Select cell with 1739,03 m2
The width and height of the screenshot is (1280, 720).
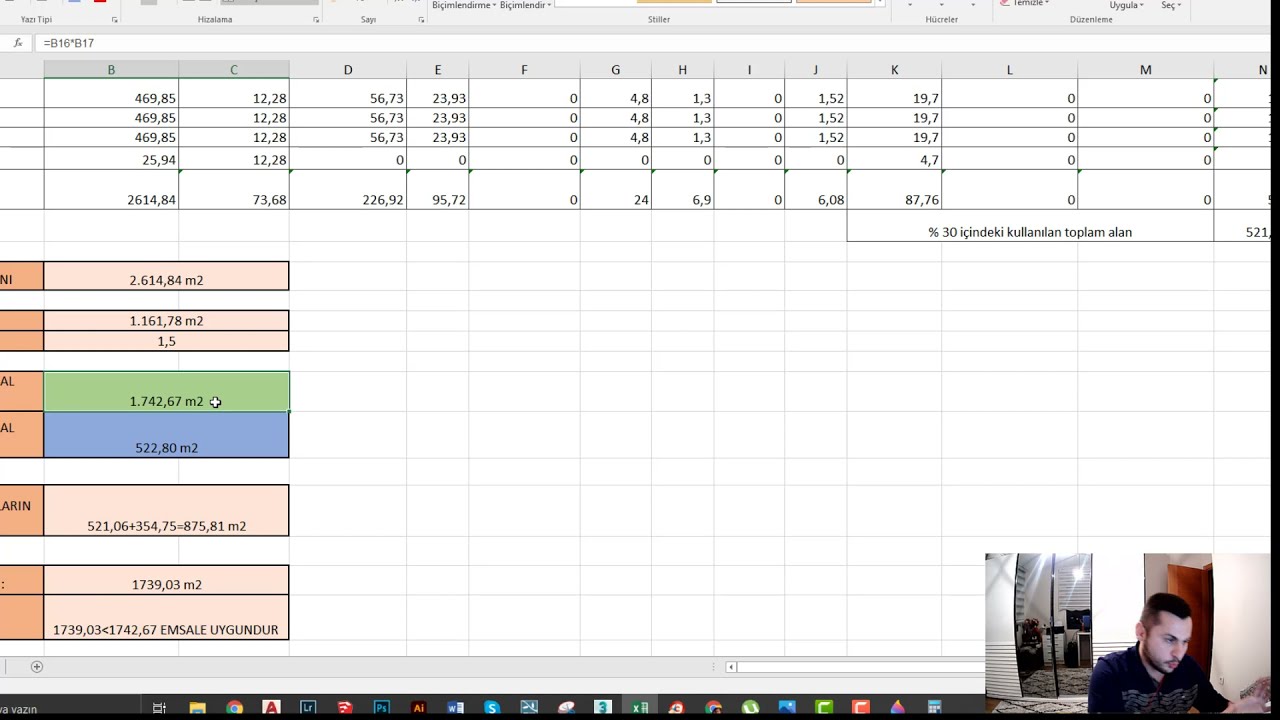(166, 580)
